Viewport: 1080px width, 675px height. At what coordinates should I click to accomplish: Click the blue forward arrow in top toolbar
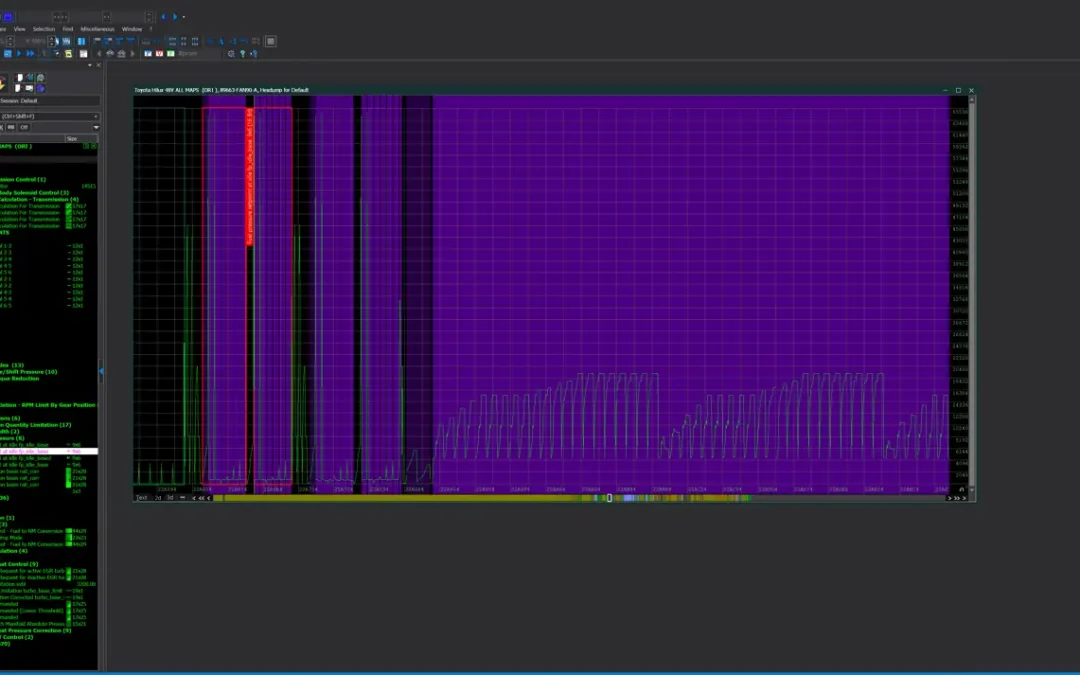point(174,17)
